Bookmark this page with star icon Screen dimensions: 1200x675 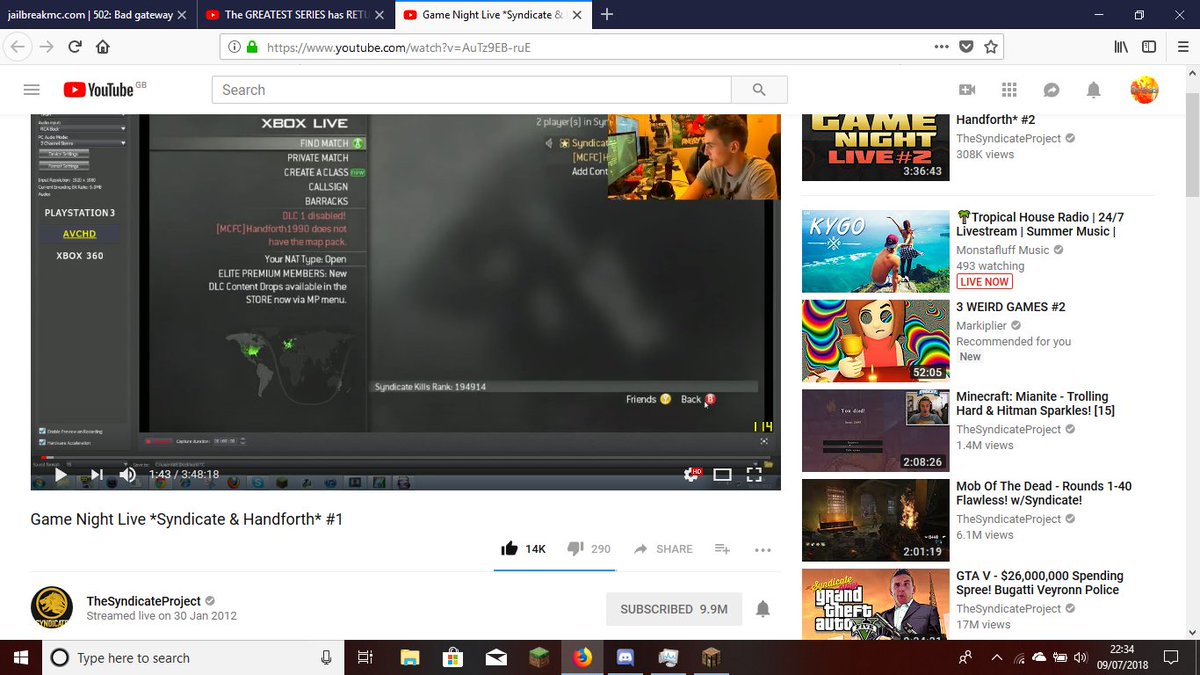tap(990, 46)
